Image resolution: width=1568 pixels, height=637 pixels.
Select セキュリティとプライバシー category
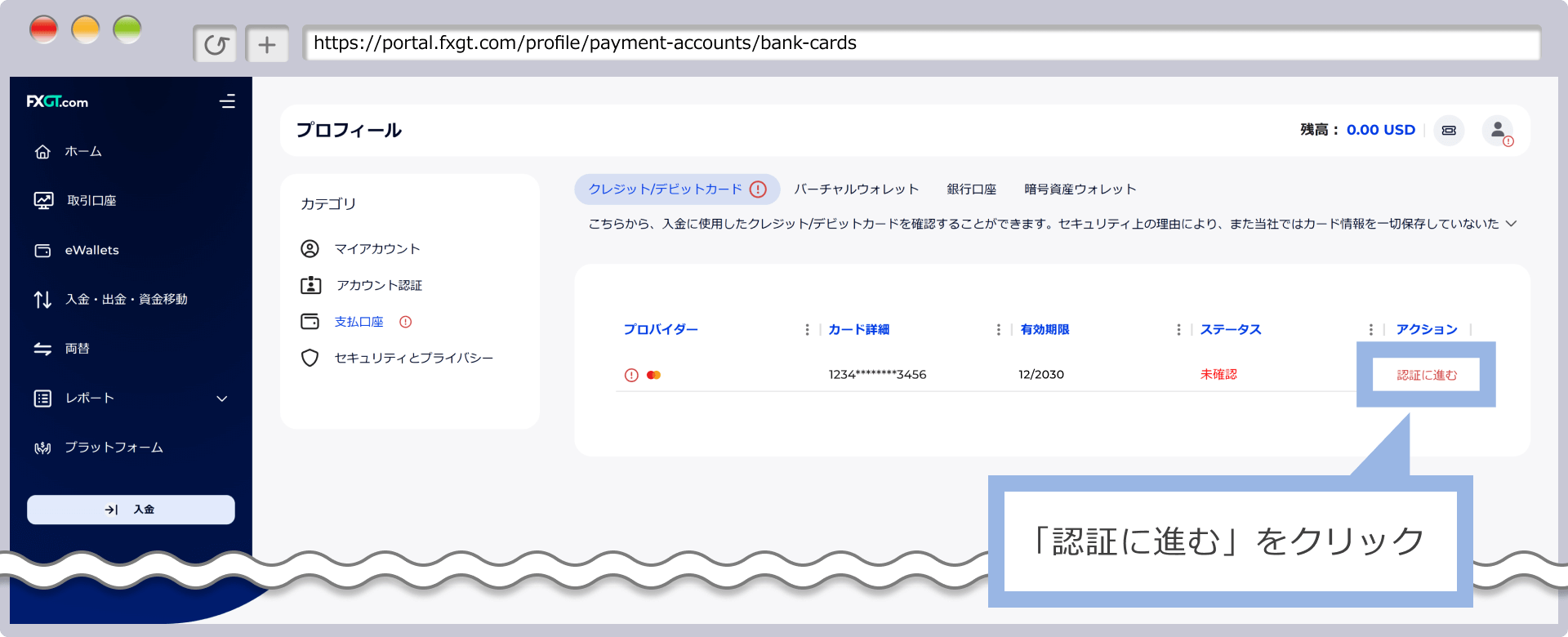pyautogui.click(x=414, y=359)
